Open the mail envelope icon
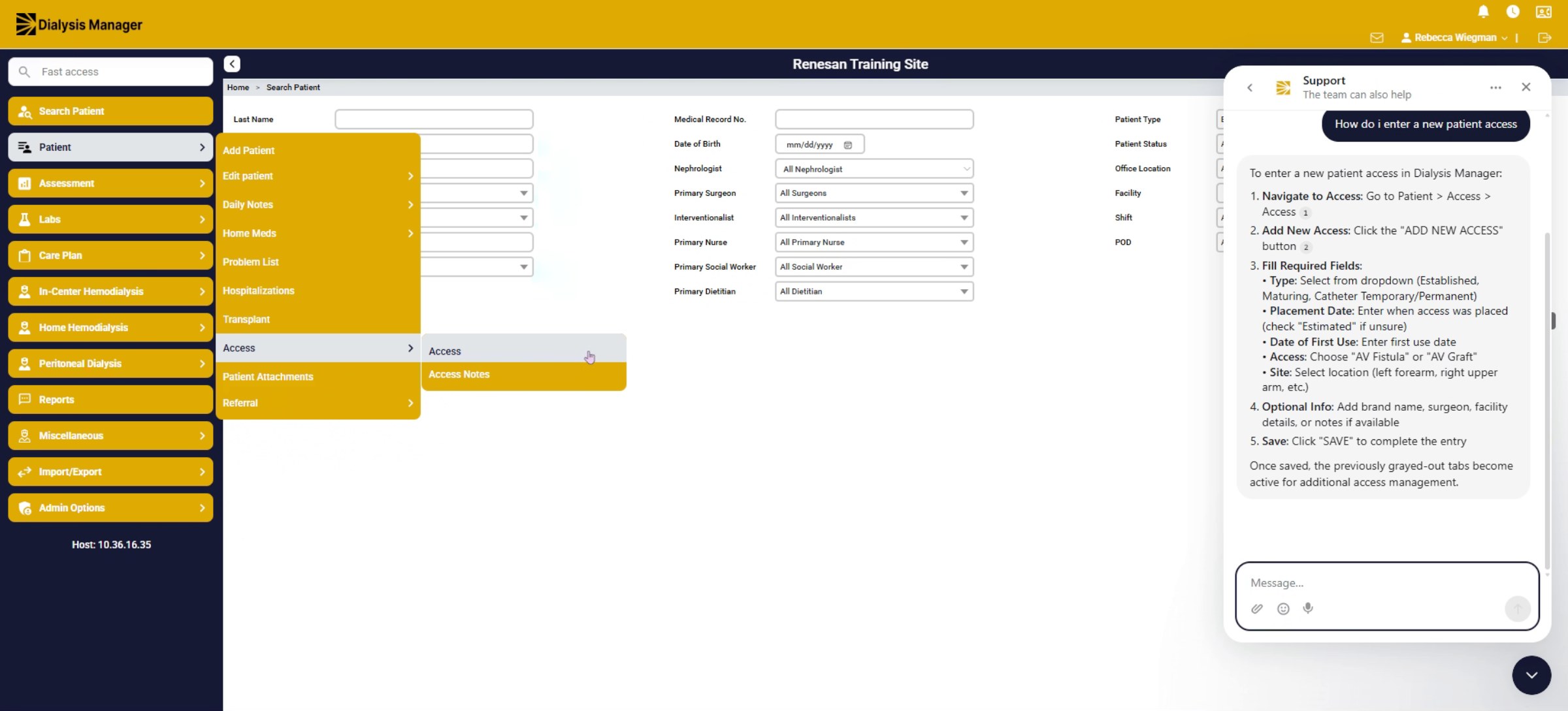 click(x=1377, y=38)
